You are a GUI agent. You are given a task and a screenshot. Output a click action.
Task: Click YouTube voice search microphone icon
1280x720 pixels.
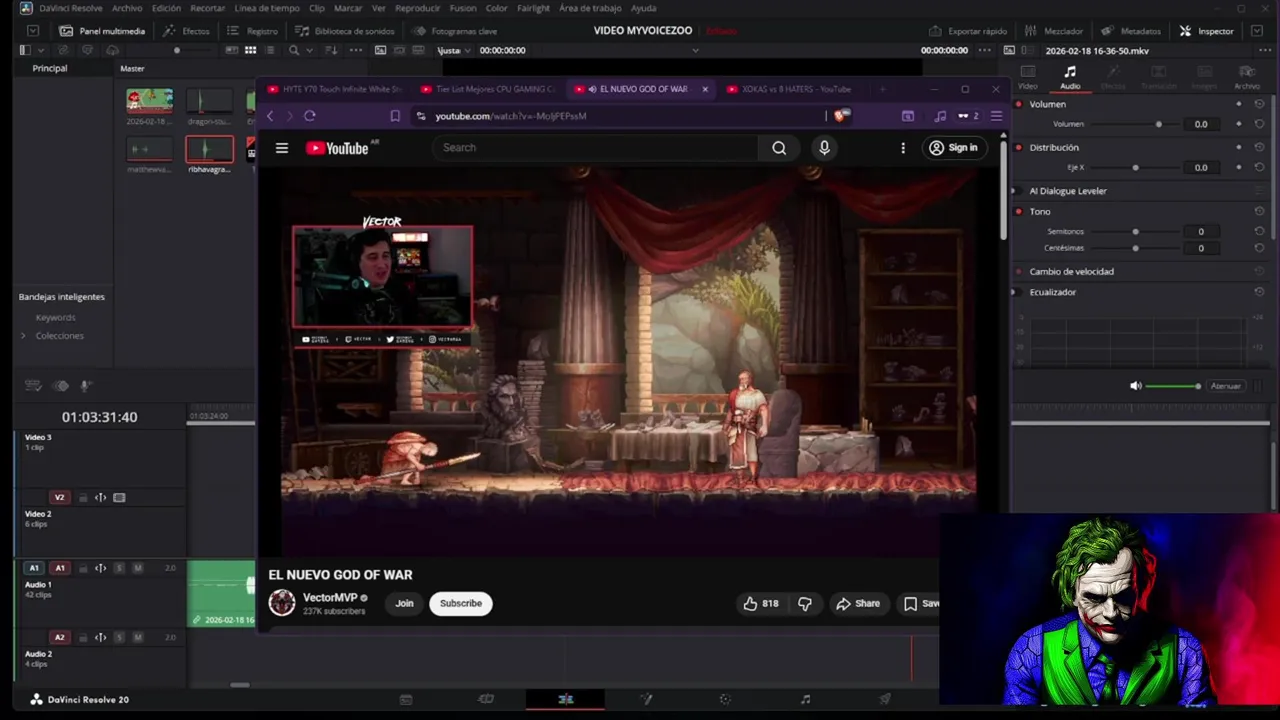824,148
